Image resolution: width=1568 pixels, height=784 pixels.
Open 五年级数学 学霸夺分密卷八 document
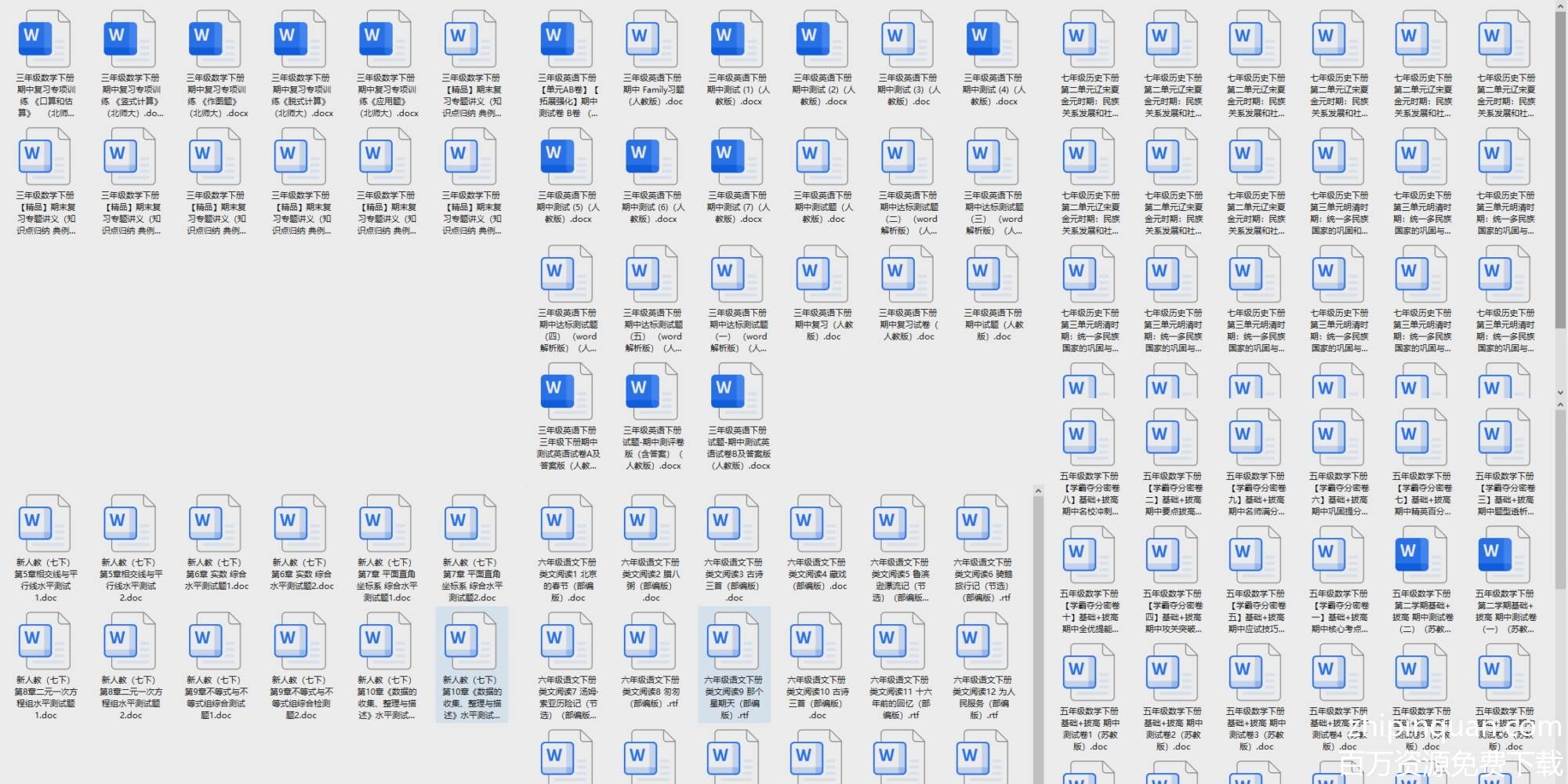click(x=1089, y=439)
